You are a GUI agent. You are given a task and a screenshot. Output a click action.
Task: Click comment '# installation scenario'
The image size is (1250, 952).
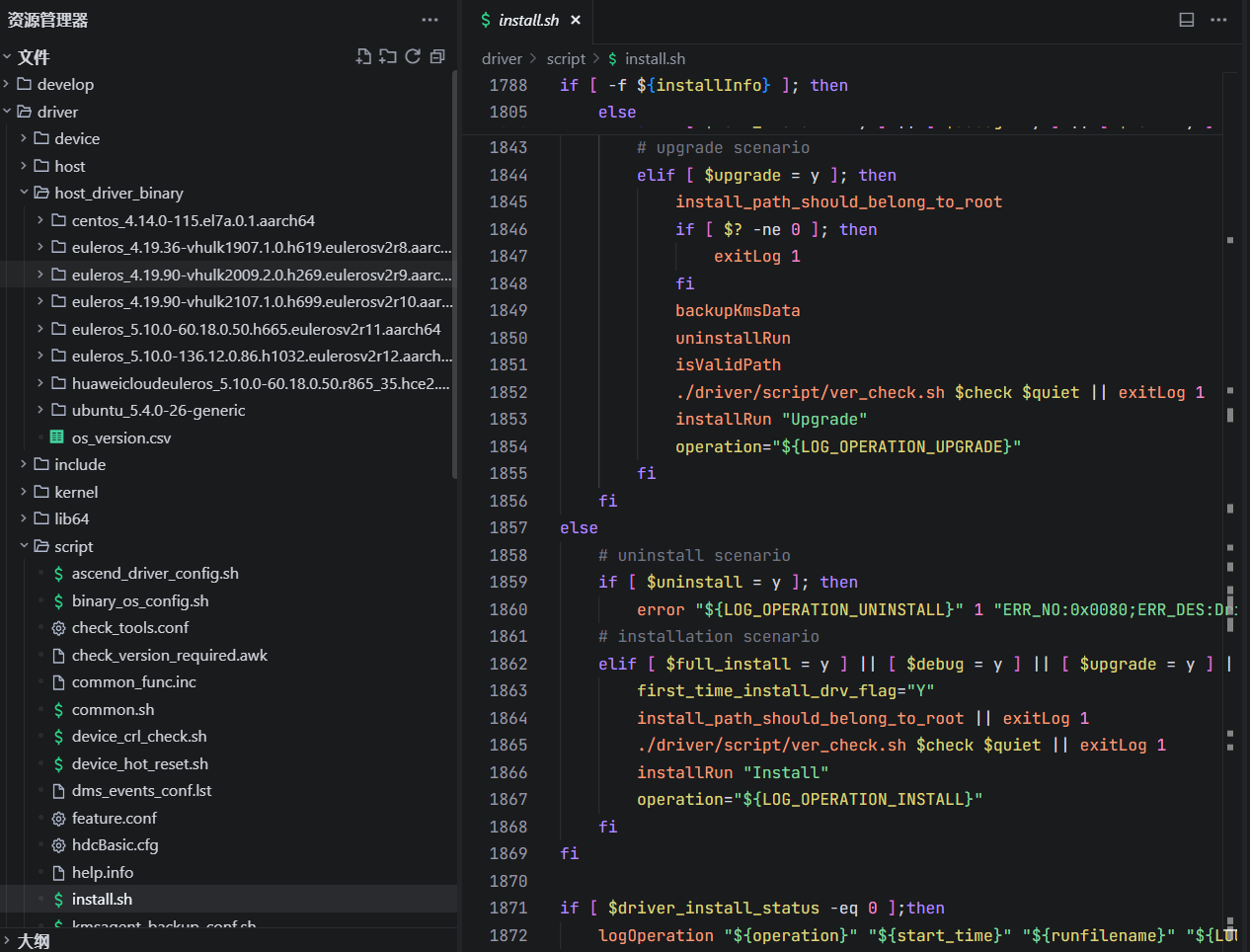(x=709, y=637)
